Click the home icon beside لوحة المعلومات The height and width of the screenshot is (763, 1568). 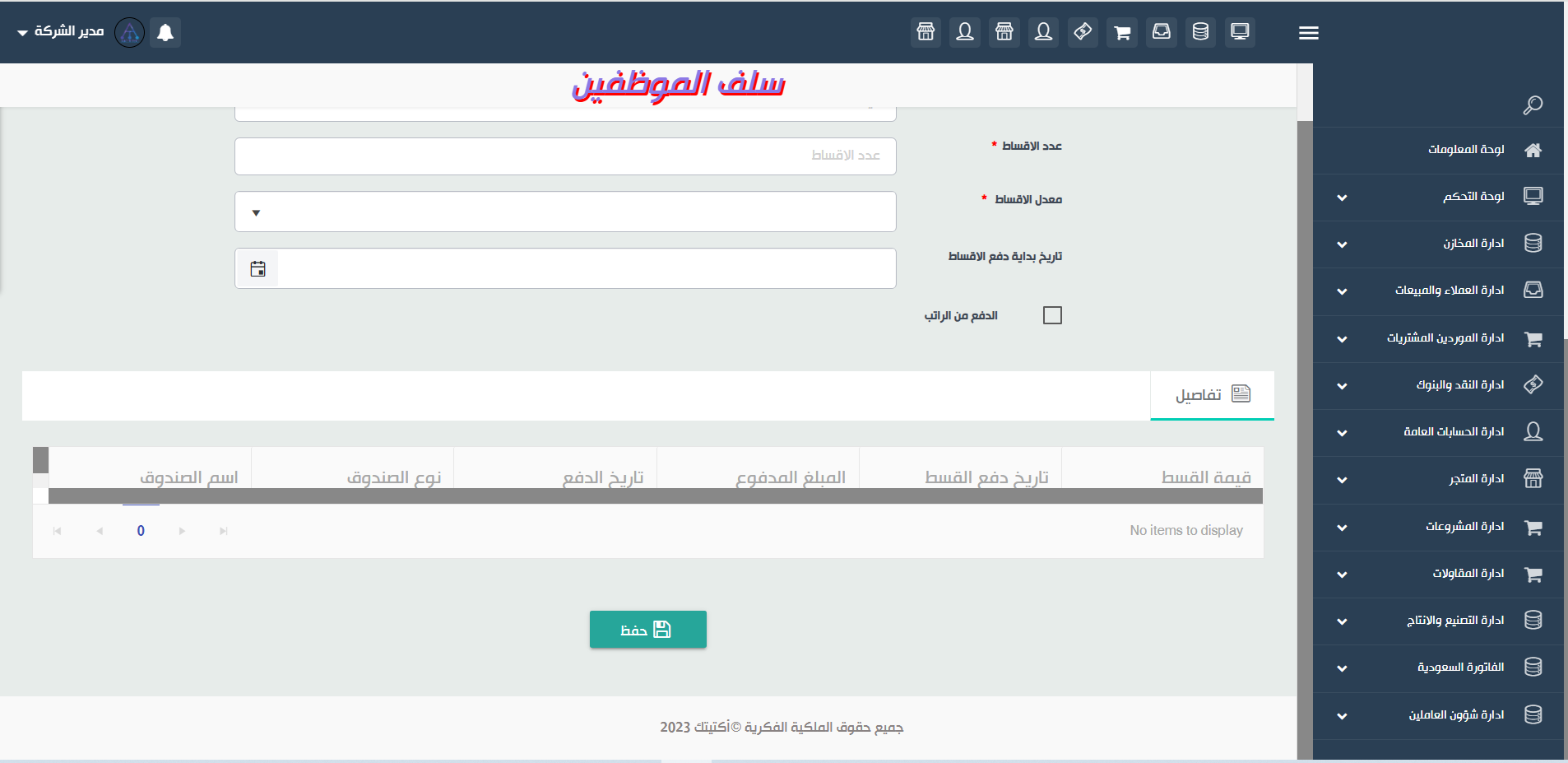coord(1533,150)
